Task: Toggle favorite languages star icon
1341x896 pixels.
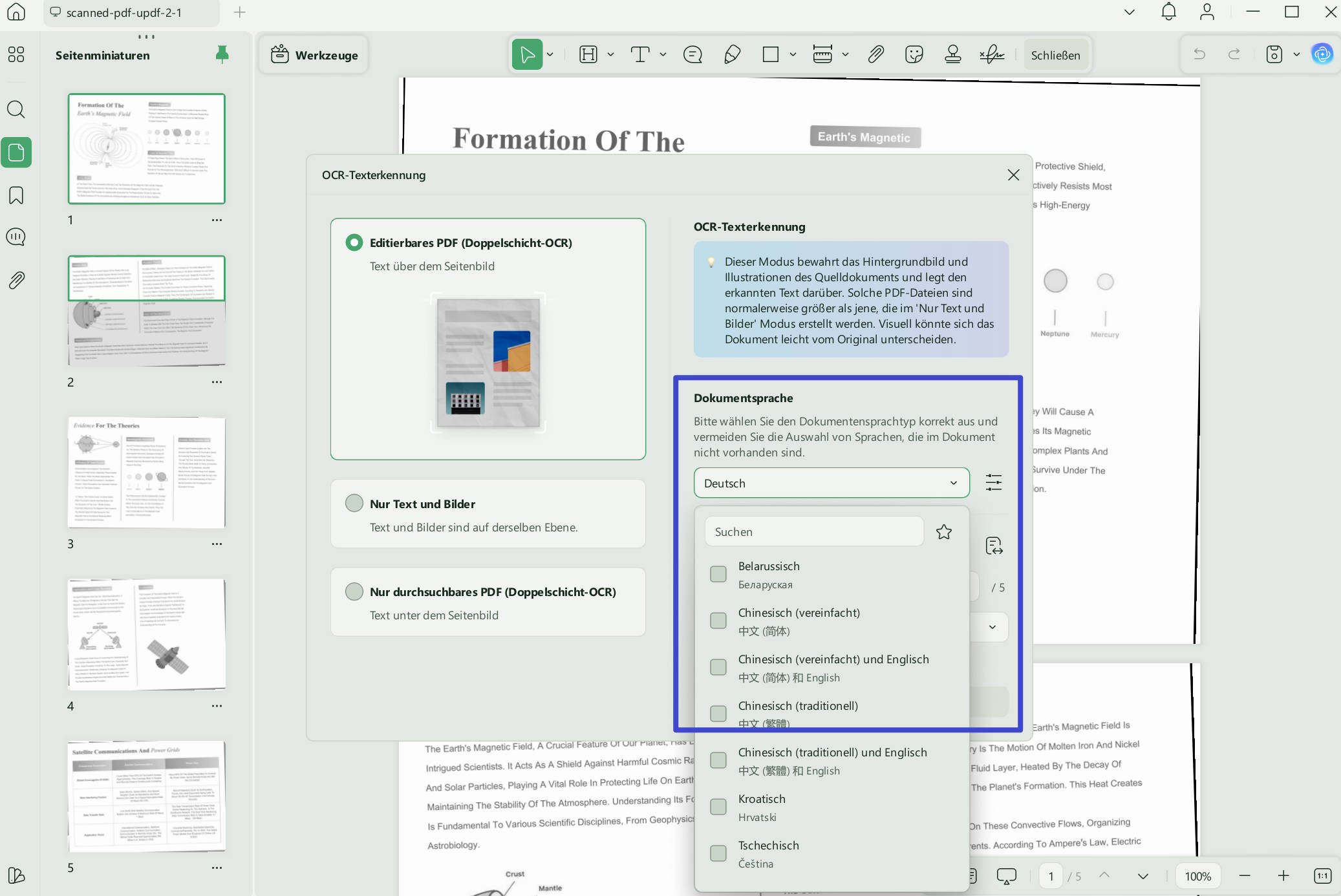Action: pyautogui.click(x=944, y=532)
